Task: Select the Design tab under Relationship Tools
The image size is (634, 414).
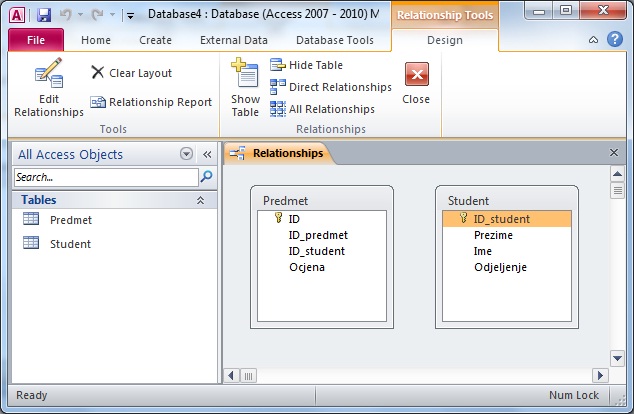Action: [x=445, y=40]
